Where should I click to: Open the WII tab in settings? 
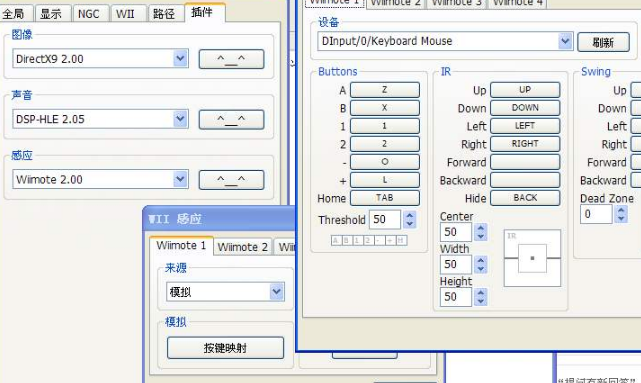[x=128, y=13]
